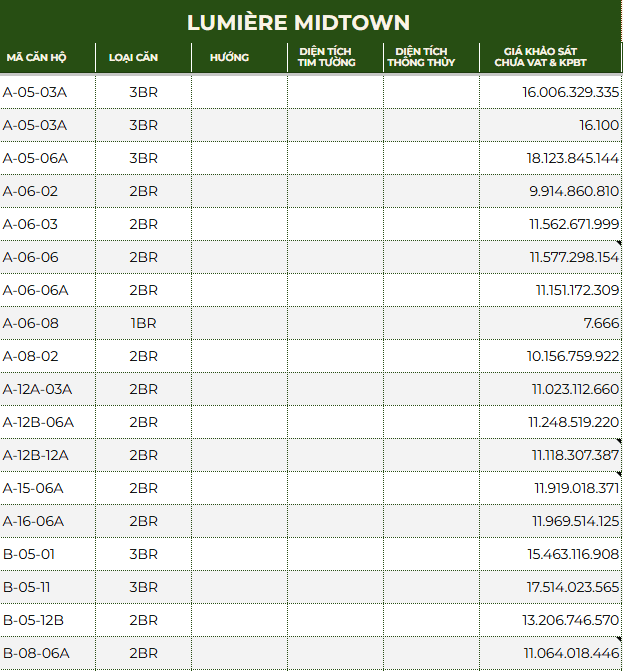The image size is (623, 671).
Task: Select the GIÁ KHẢO SÁT header cell
Action: point(540,57)
